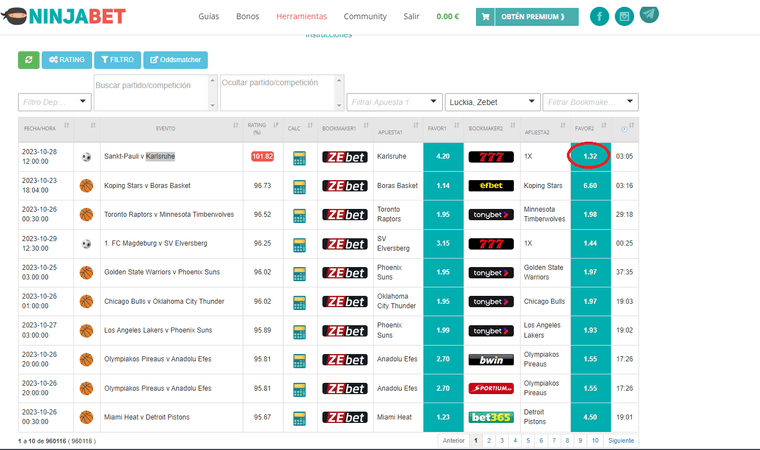
Task: Click the 6.60 odds for Koping Stars
Action: click(x=590, y=185)
